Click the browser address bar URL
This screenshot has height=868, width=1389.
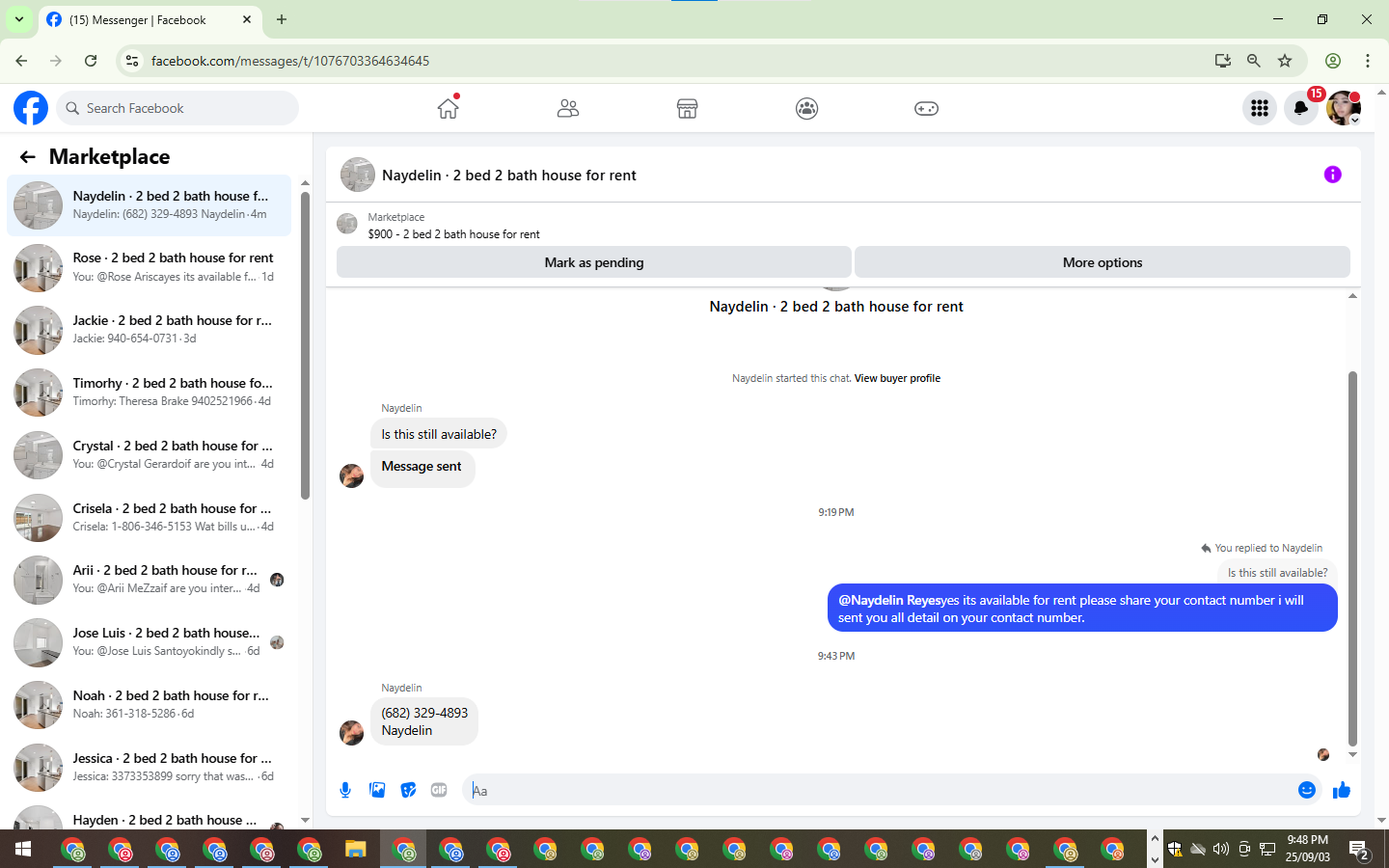coord(290,61)
